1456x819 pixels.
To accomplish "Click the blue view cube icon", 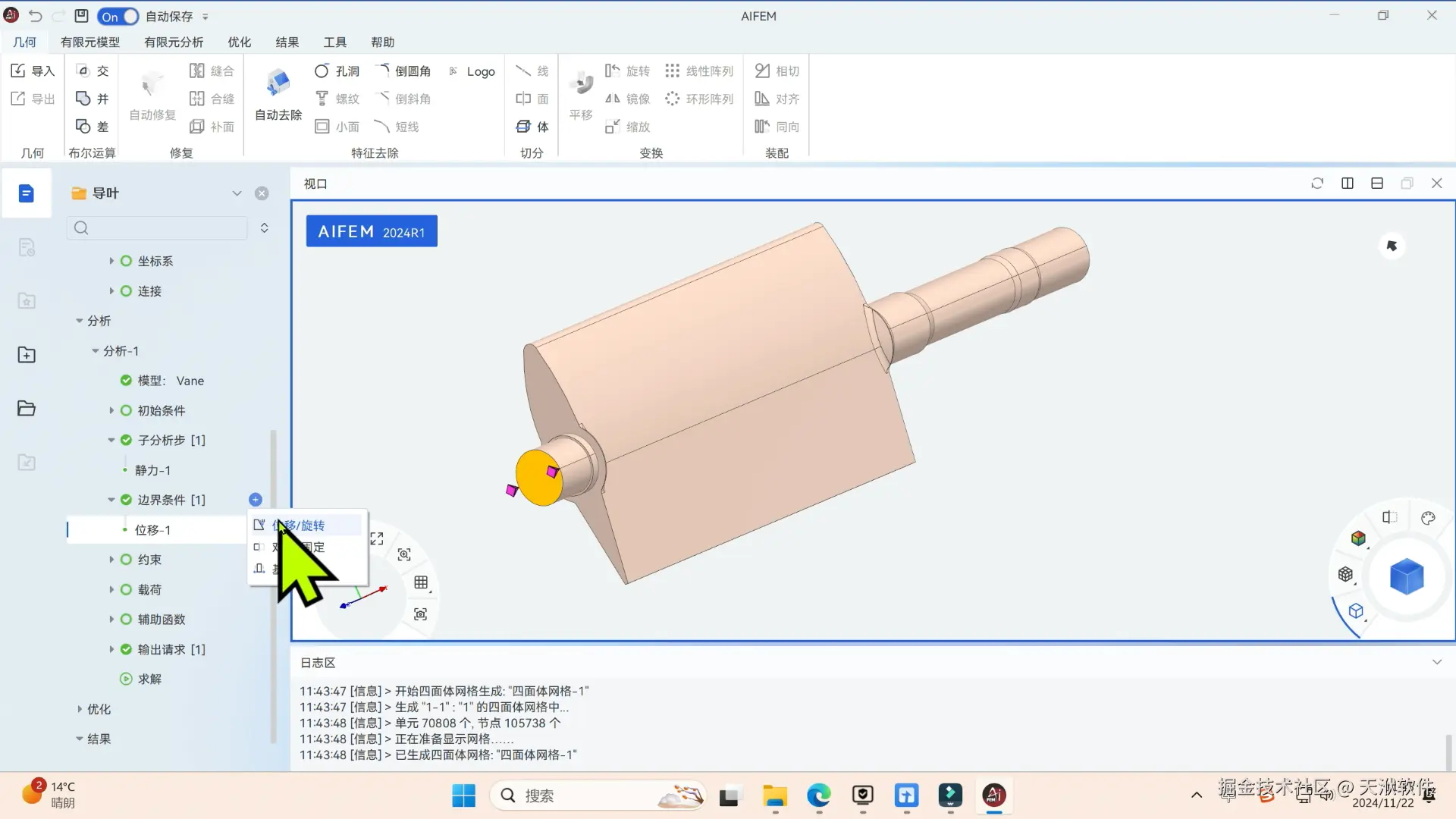I will [x=1406, y=577].
